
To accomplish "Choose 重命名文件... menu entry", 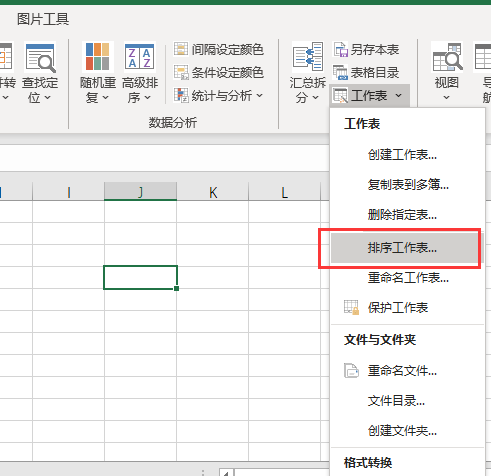I will click(407, 371).
